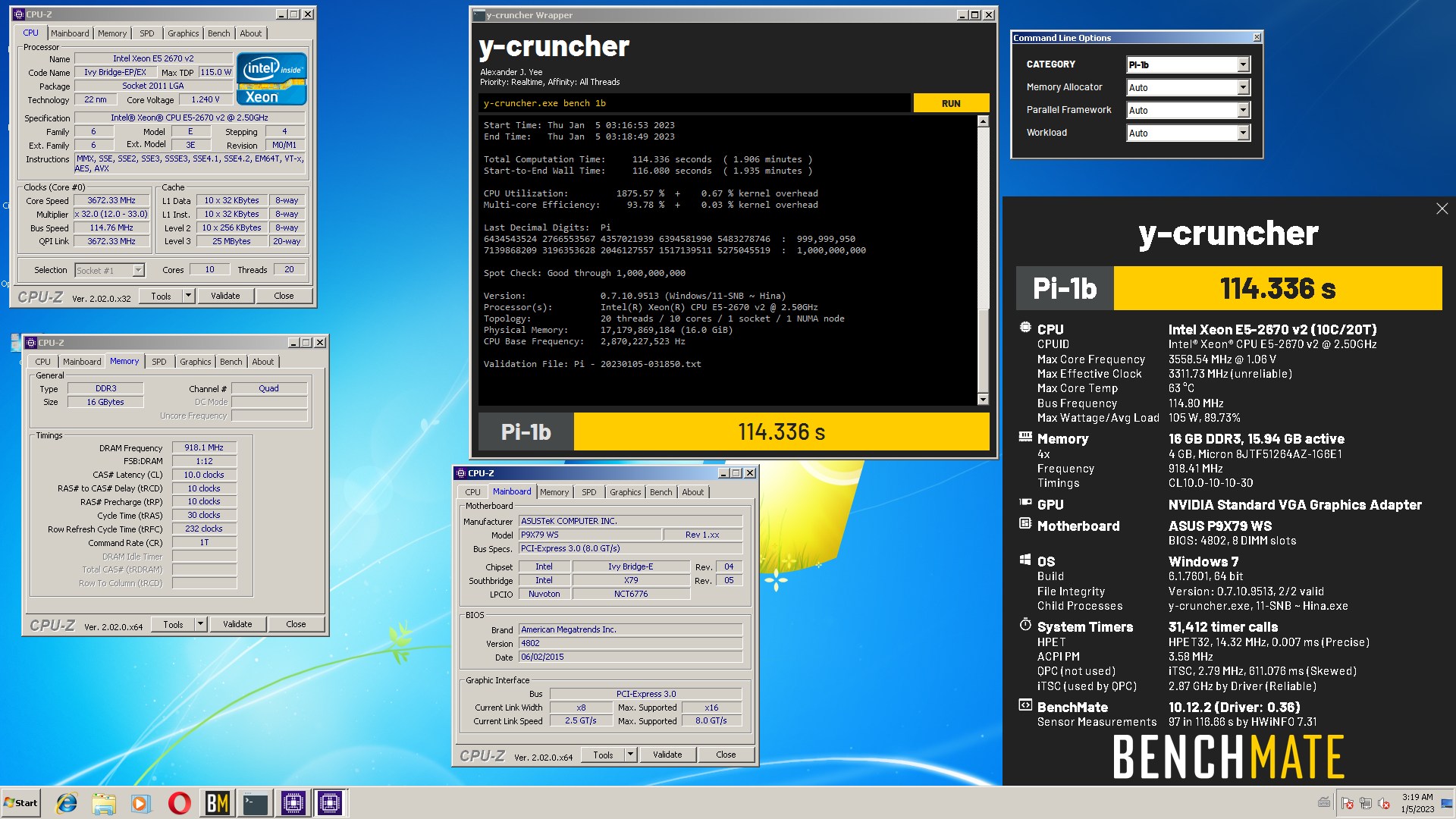
Task: Click the y-cruncher.exe bench 1b command field
Action: click(x=694, y=103)
